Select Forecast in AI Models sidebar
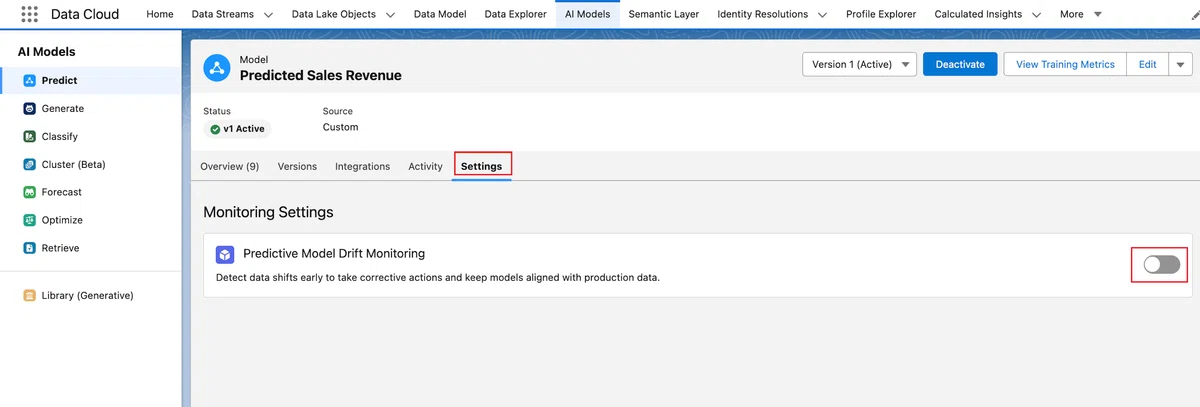The width and height of the screenshot is (1200, 407). (91, 192)
